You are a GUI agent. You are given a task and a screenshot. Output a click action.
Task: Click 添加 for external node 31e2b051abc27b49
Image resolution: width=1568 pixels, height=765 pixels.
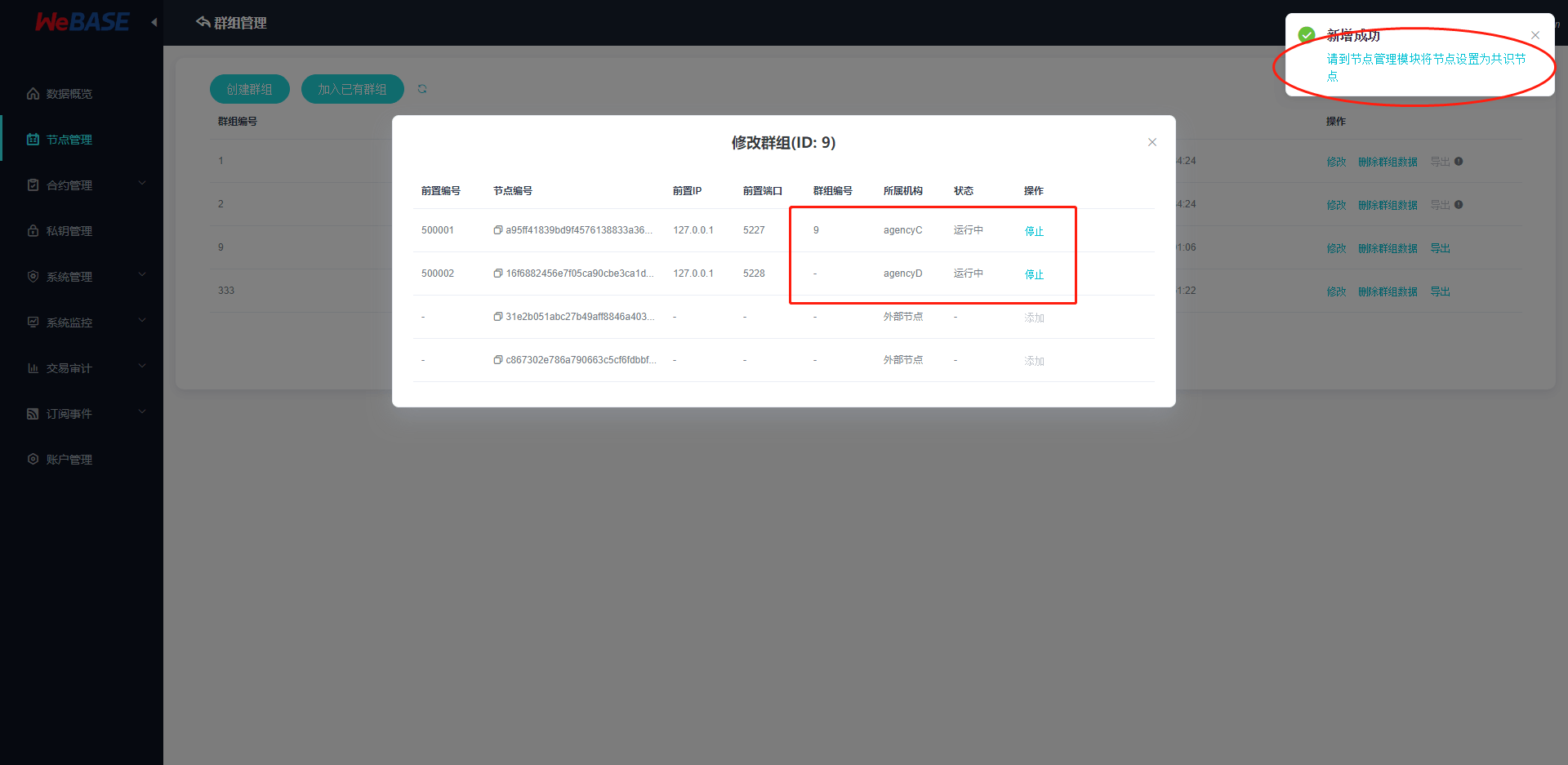click(x=1034, y=318)
